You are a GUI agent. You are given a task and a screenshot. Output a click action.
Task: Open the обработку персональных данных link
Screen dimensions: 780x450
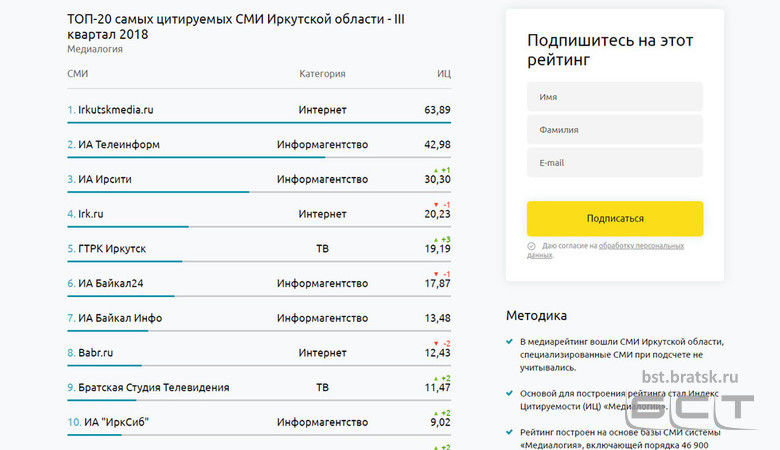coord(641,245)
